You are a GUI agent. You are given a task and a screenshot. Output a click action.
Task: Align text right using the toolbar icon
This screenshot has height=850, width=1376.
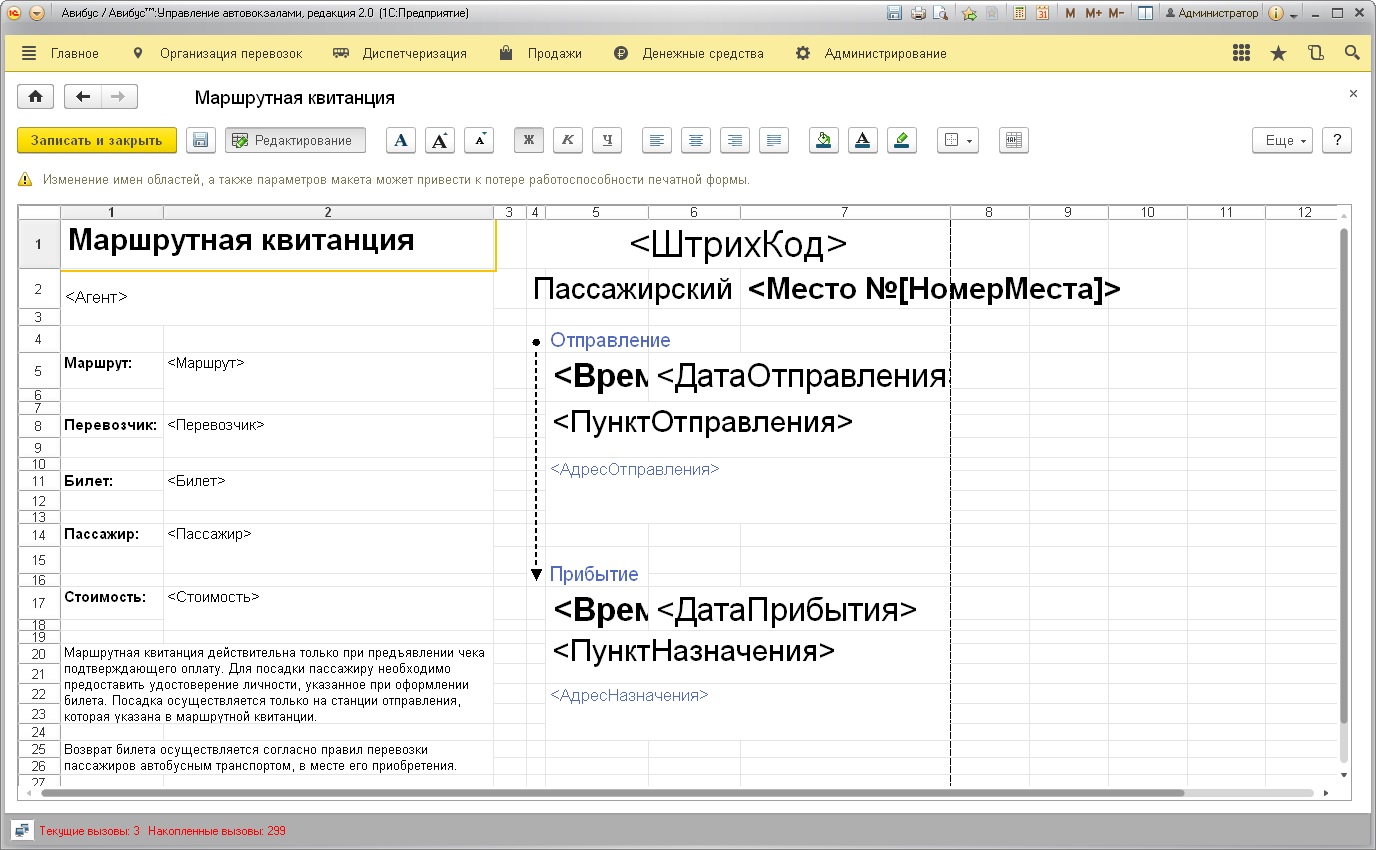(x=735, y=141)
